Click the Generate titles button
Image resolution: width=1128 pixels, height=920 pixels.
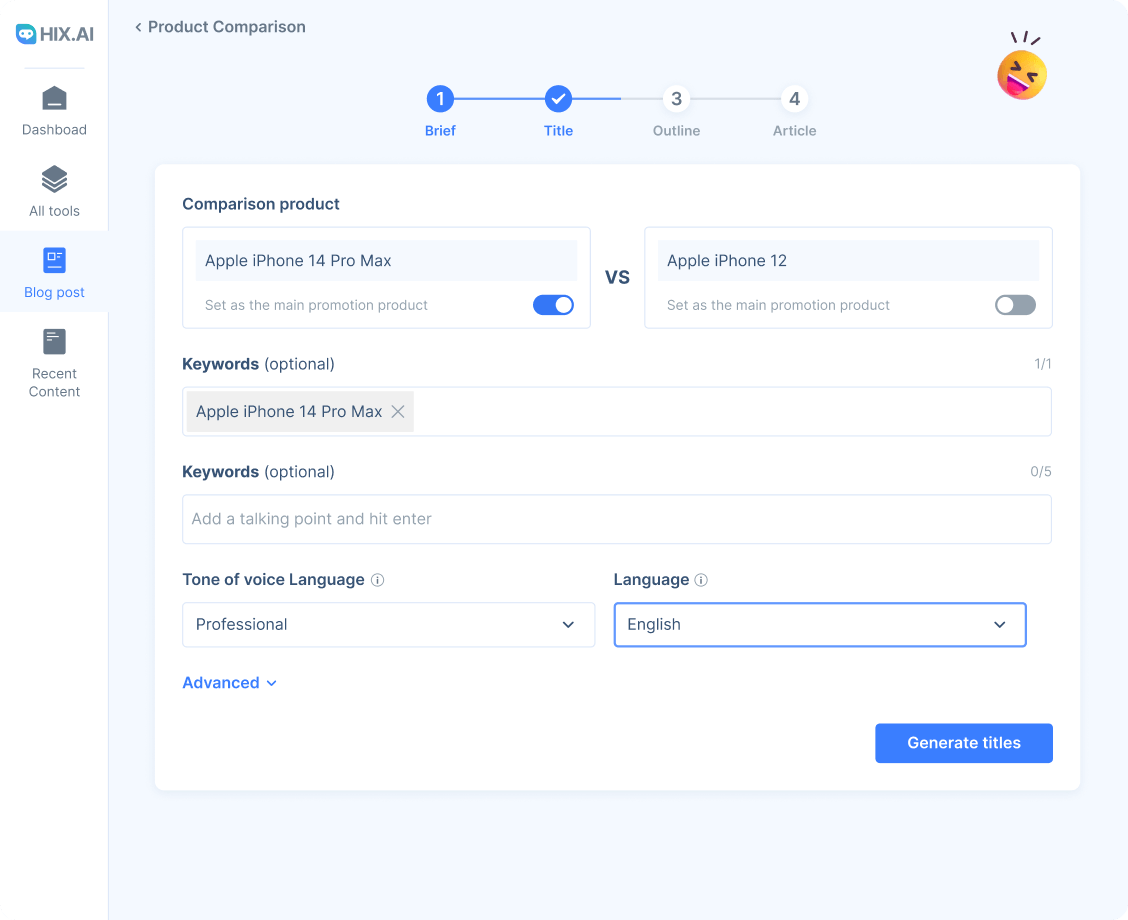963,743
